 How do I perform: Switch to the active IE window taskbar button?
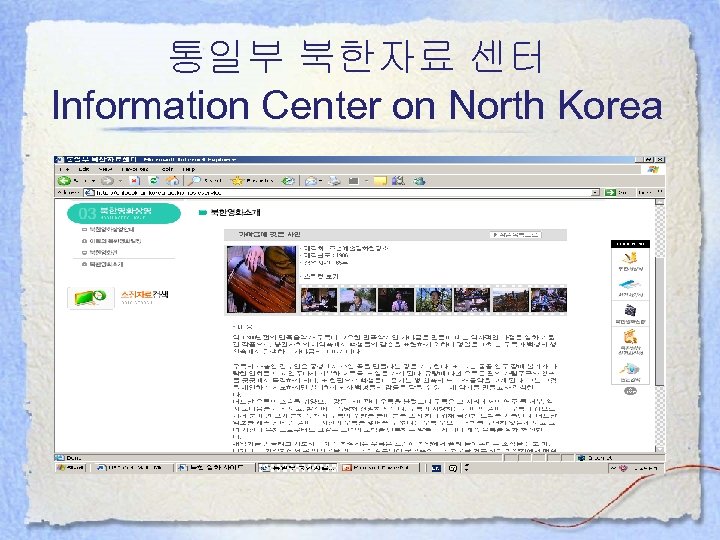(x=297, y=468)
